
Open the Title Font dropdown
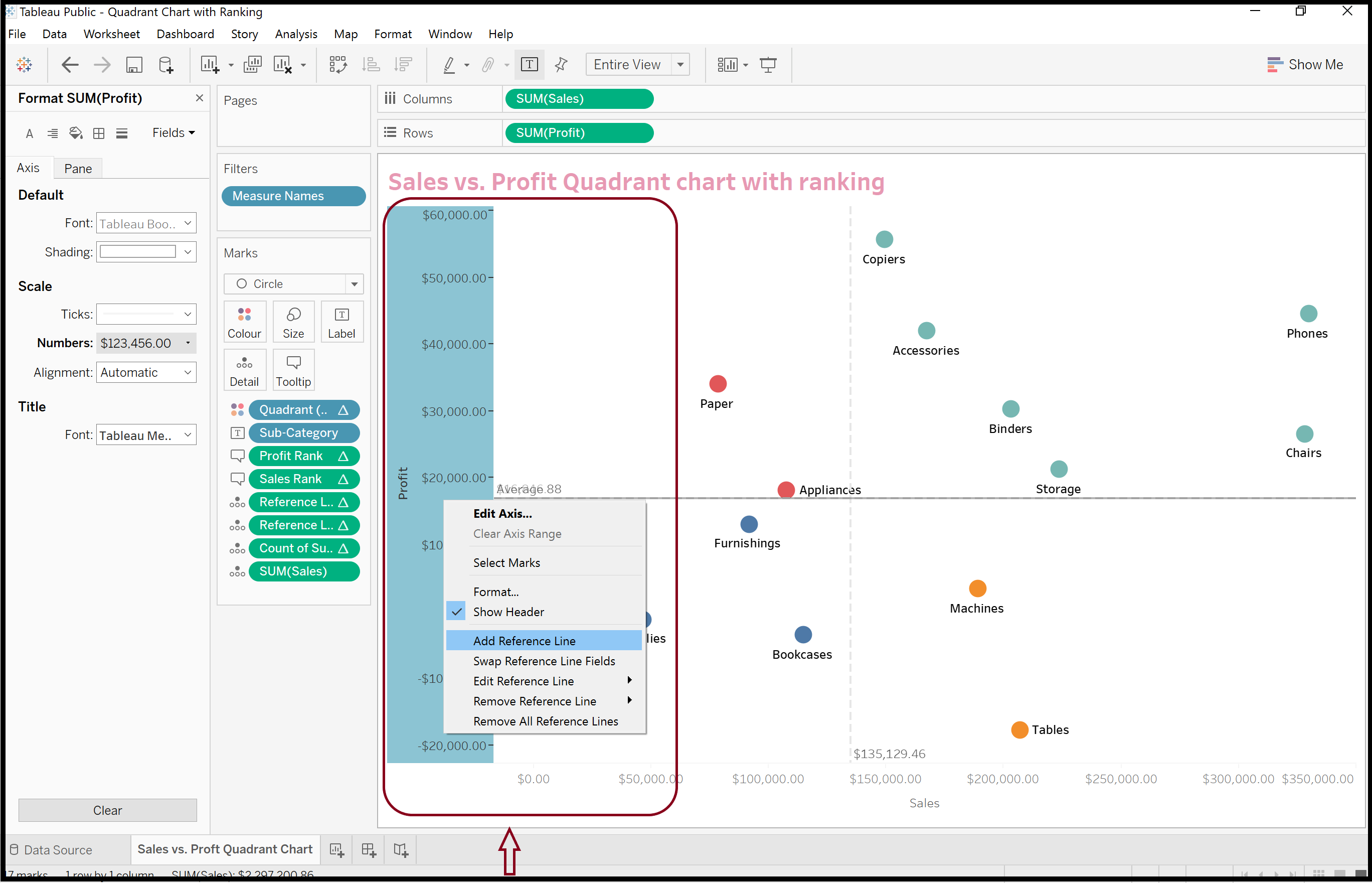[146, 435]
